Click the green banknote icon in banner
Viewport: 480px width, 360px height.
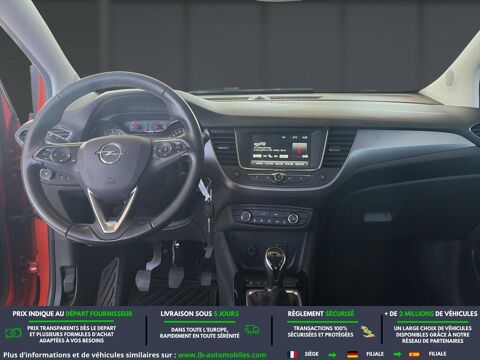click(x=14, y=333)
